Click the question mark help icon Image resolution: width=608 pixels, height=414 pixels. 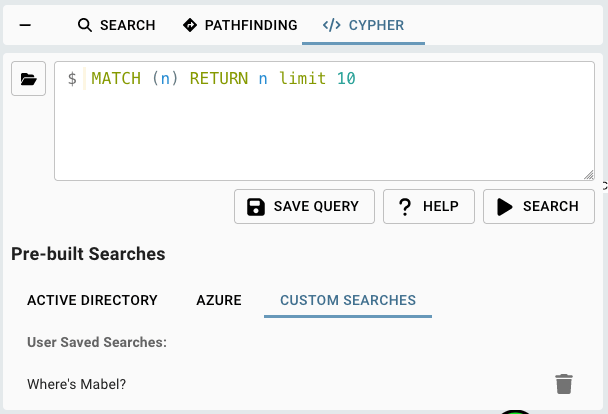pyautogui.click(x=405, y=207)
